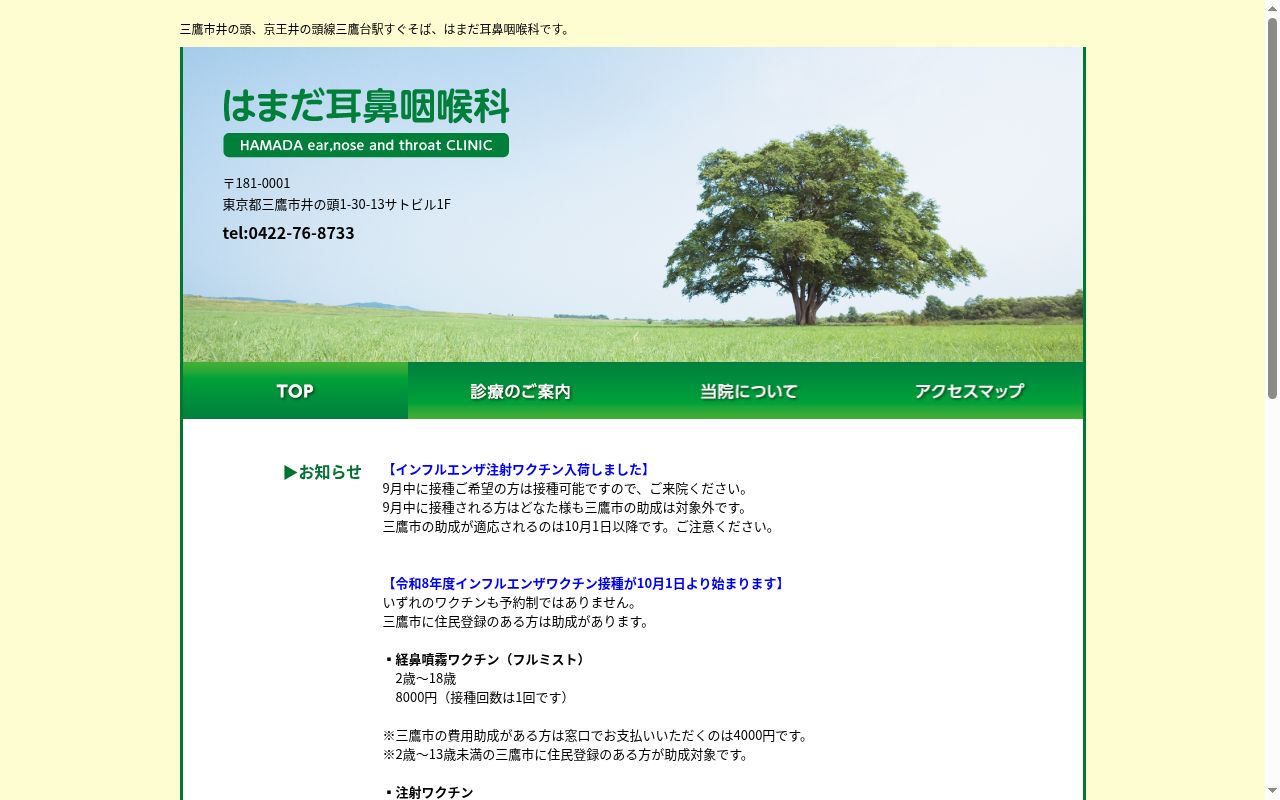Screen dimensions: 1280x800
Task: Click the vertical page scrollbar thumb
Action: [x=1272, y=209]
